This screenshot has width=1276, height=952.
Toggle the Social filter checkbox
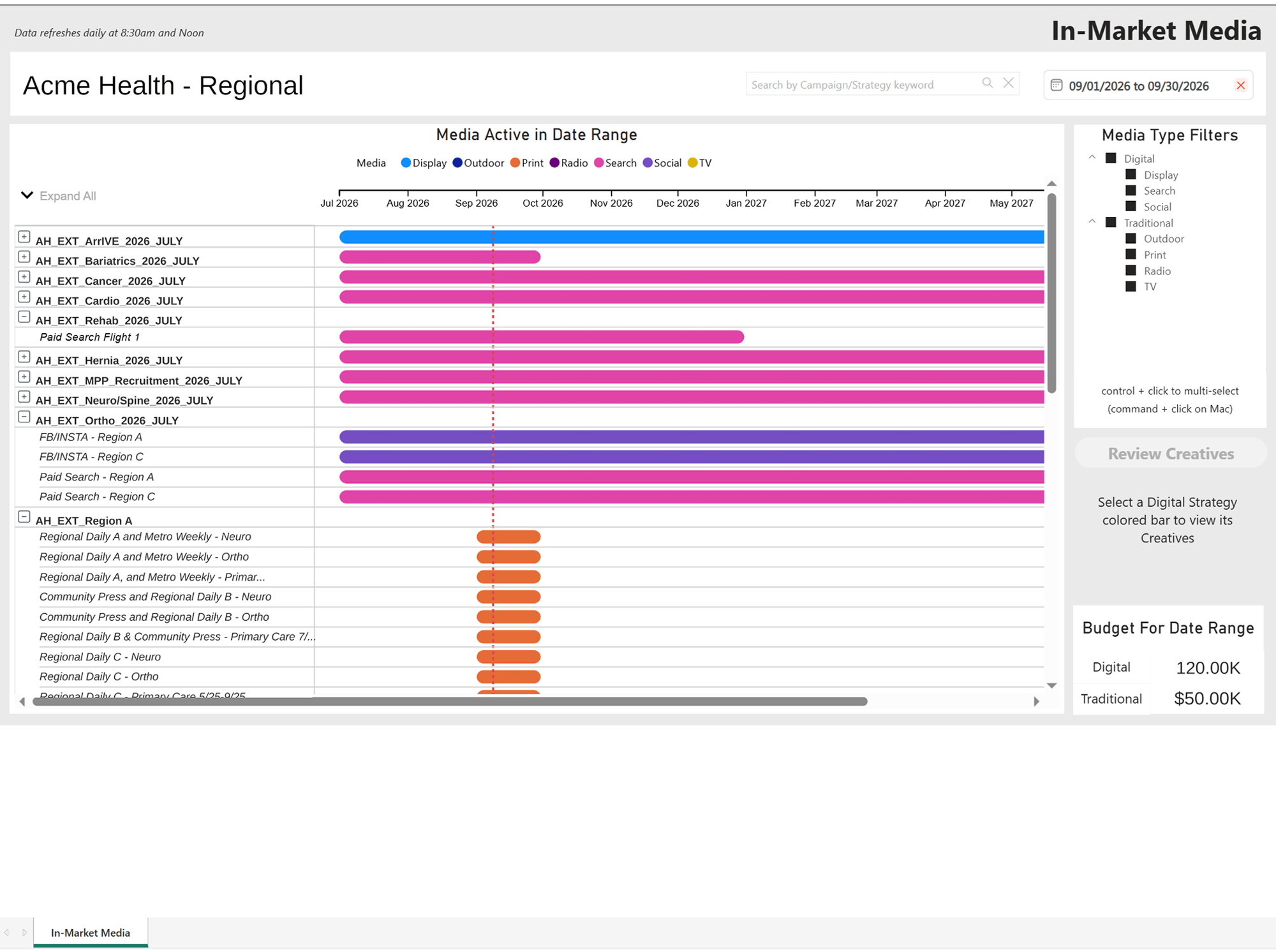[1131, 206]
